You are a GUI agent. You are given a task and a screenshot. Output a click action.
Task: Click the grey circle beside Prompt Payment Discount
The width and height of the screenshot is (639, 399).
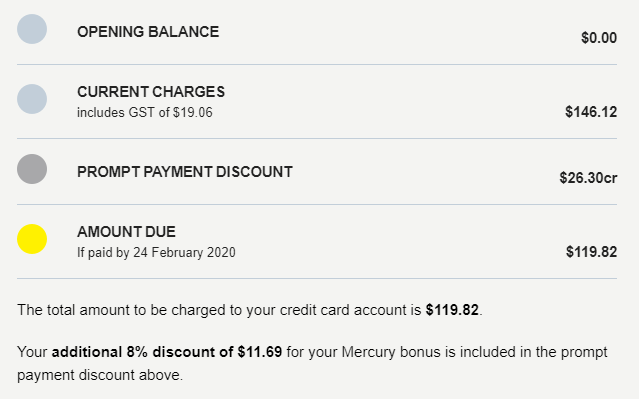pyautogui.click(x=32, y=169)
